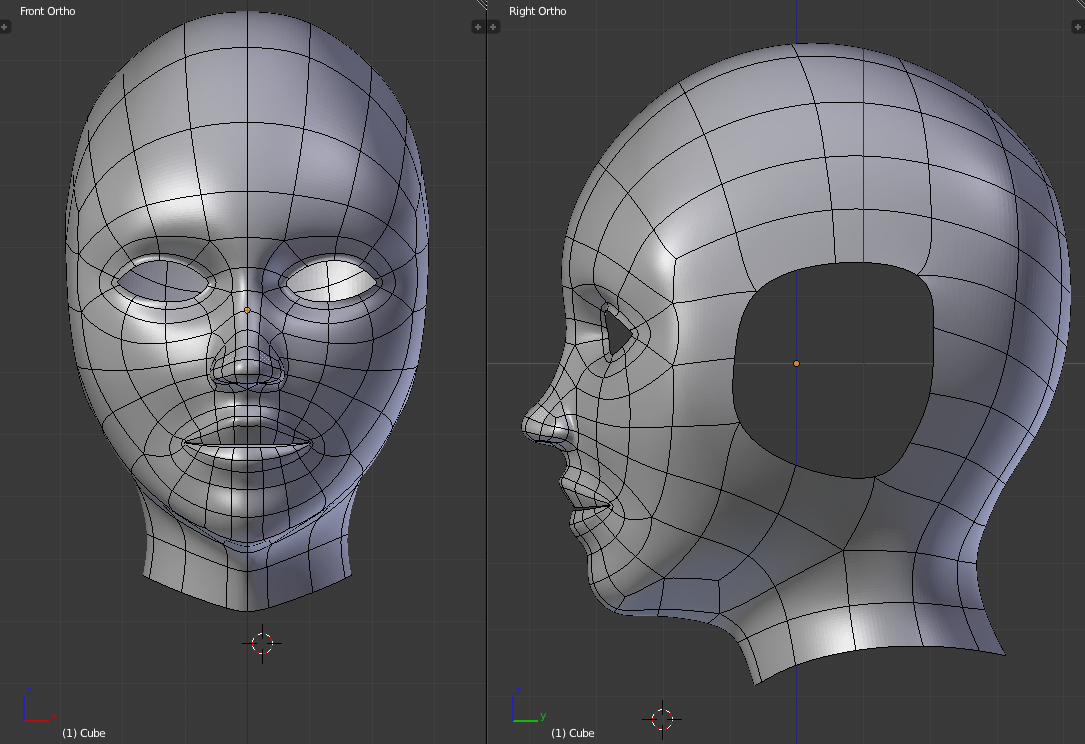Expand the tool shelf in the Front Ortho viewport

5,27
